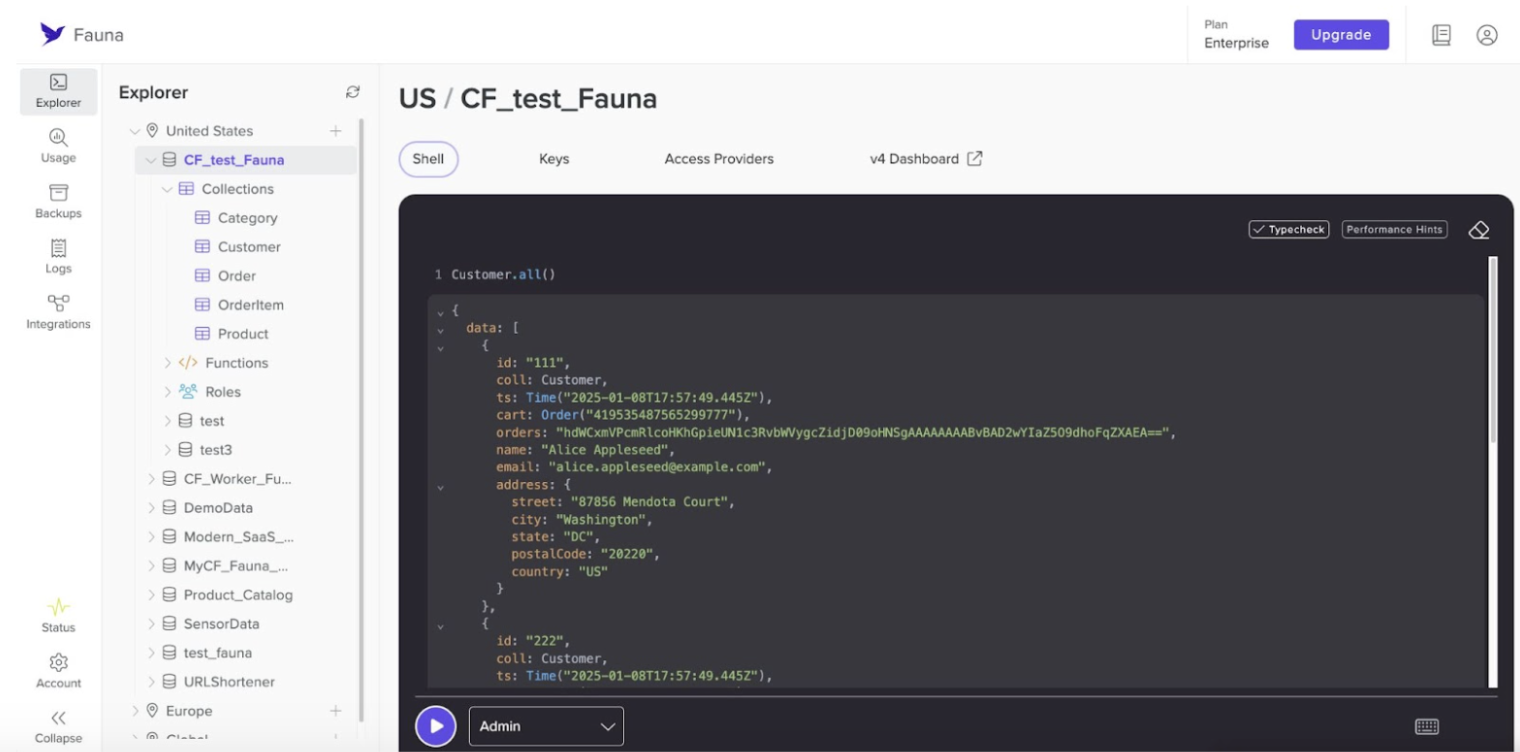
Task: Click the shell output scrollbar
Action: tap(1494, 350)
